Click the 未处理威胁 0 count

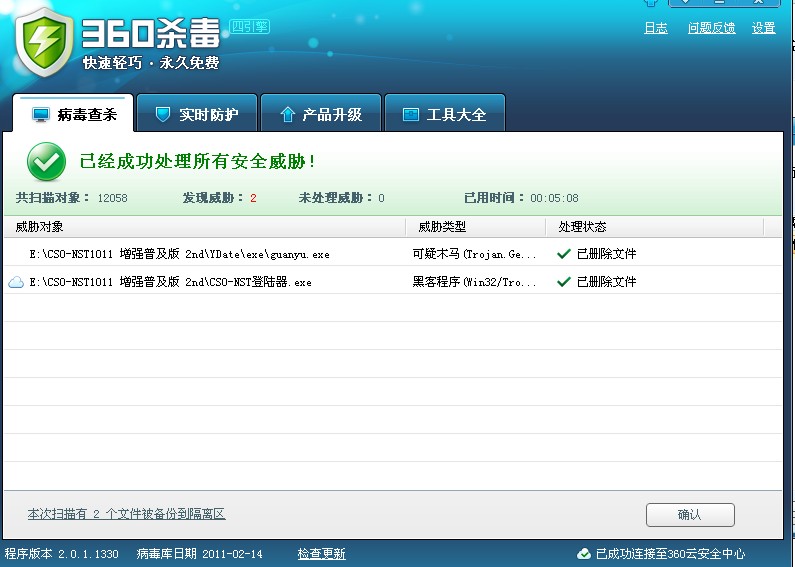coord(341,198)
